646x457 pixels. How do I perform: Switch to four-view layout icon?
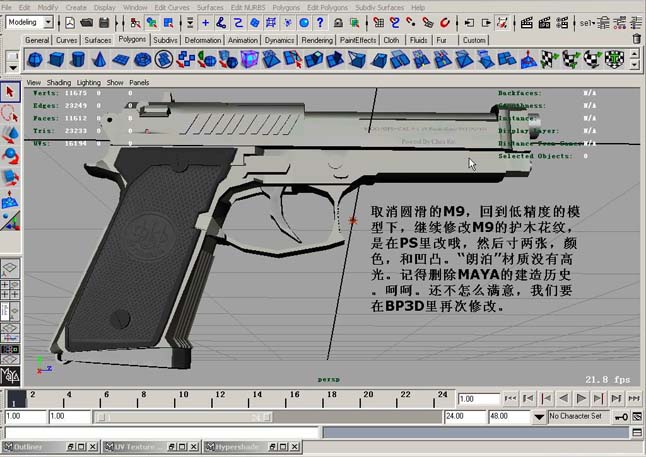click(x=10, y=290)
